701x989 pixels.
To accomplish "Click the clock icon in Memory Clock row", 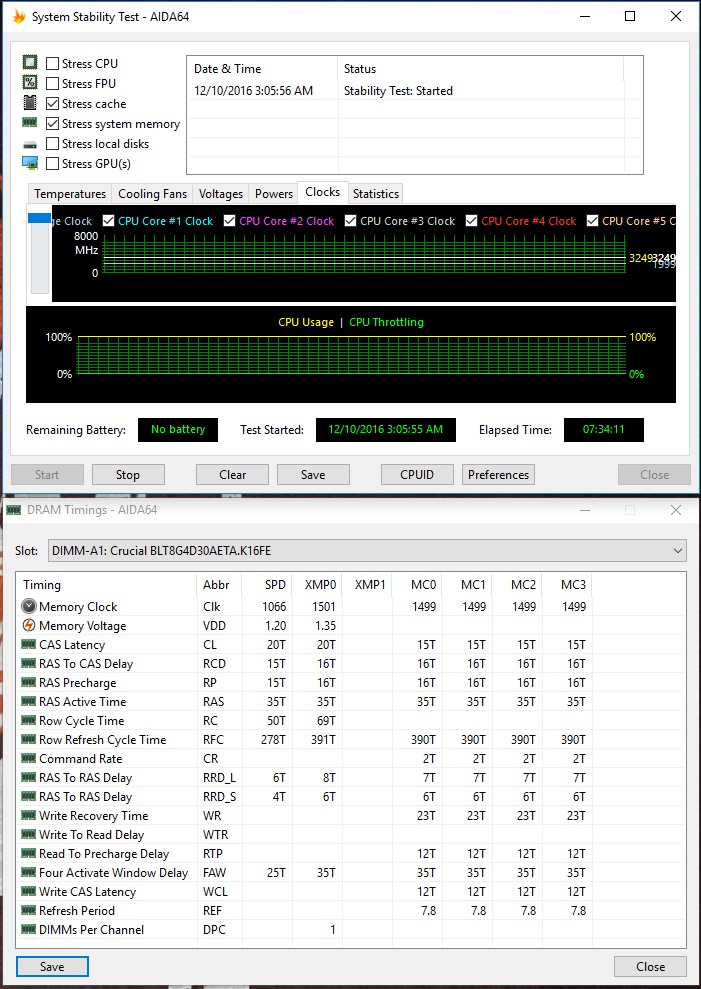I will point(28,606).
